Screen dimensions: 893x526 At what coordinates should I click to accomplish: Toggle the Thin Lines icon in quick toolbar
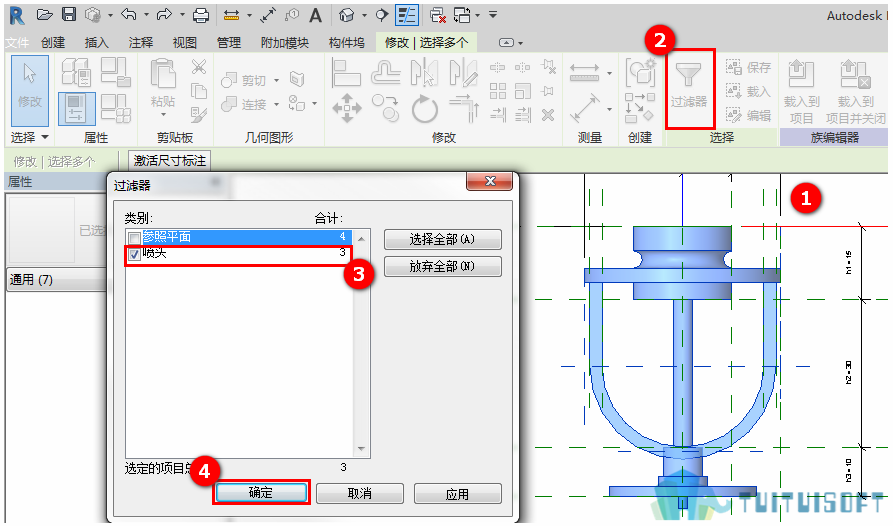pos(407,15)
